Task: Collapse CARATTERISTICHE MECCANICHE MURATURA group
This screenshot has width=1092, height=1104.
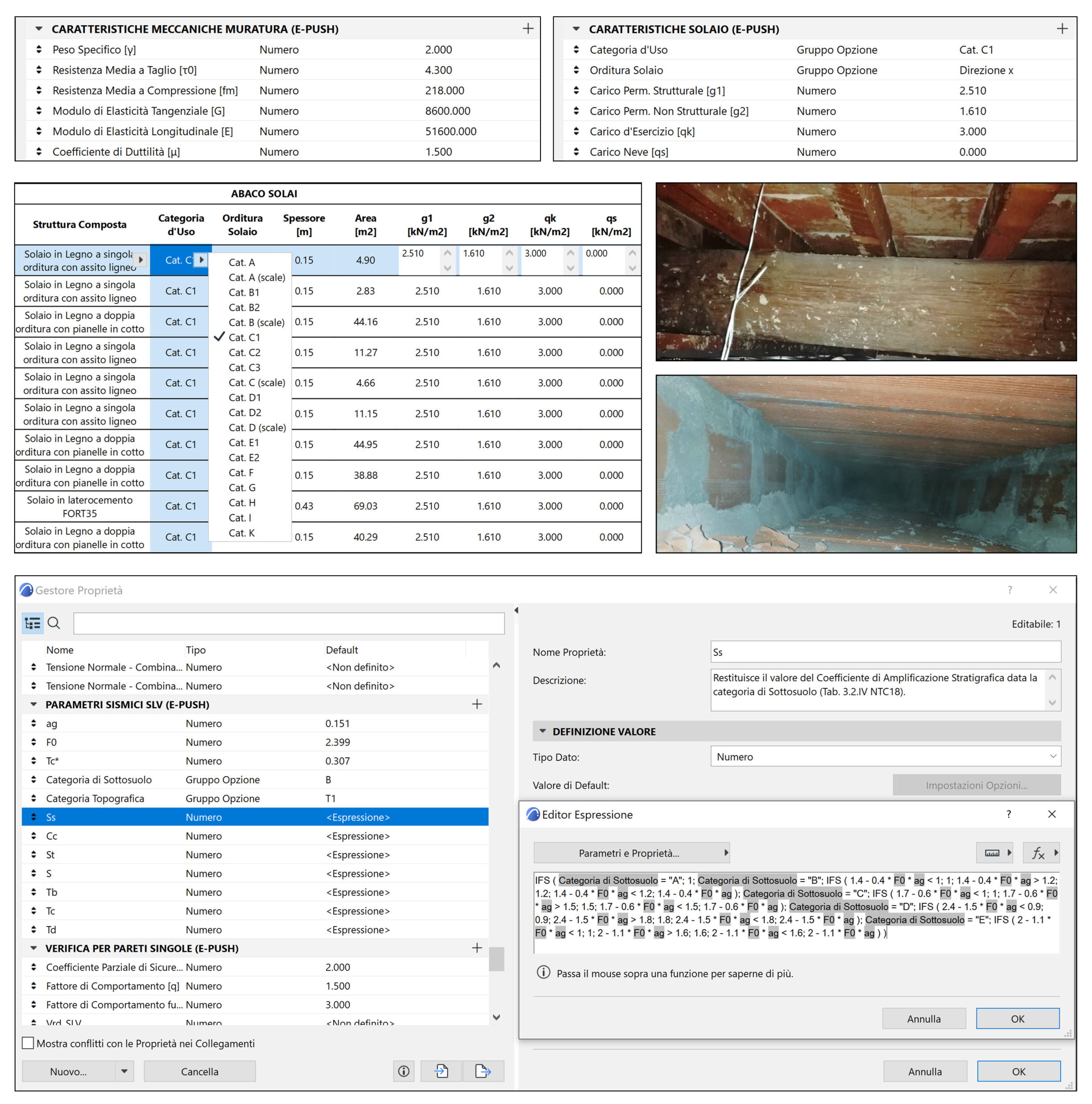Action: (39, 28)
